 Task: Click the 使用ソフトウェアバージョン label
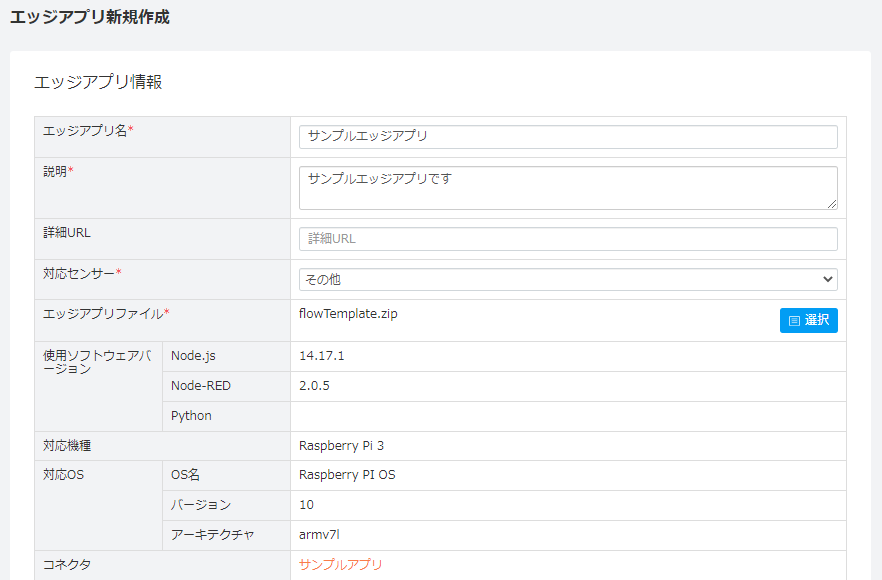point(97,362)
